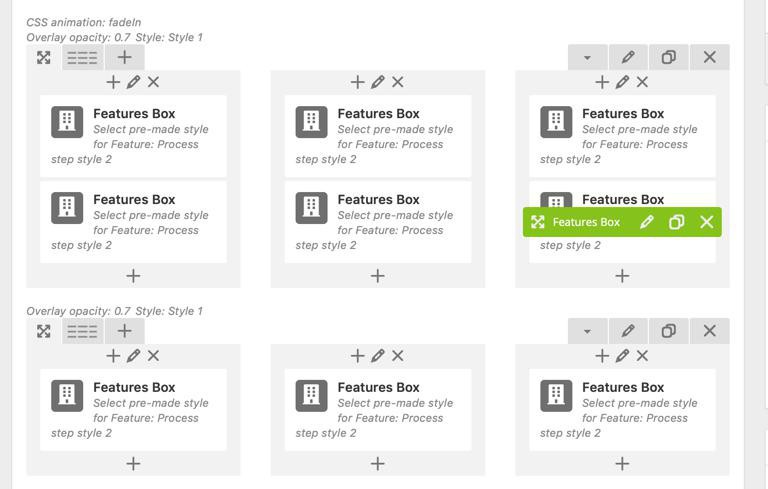Delete element via green toolbar X icon
The width and height of the screenshot is (768, 489).
click(x=707, y=222)
